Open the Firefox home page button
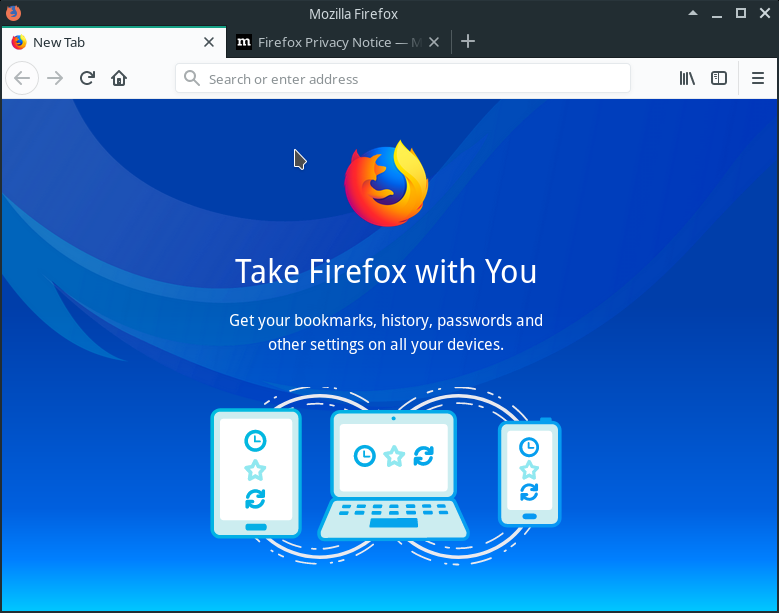This screenshot has width=779, height=613. pos(119,78)
